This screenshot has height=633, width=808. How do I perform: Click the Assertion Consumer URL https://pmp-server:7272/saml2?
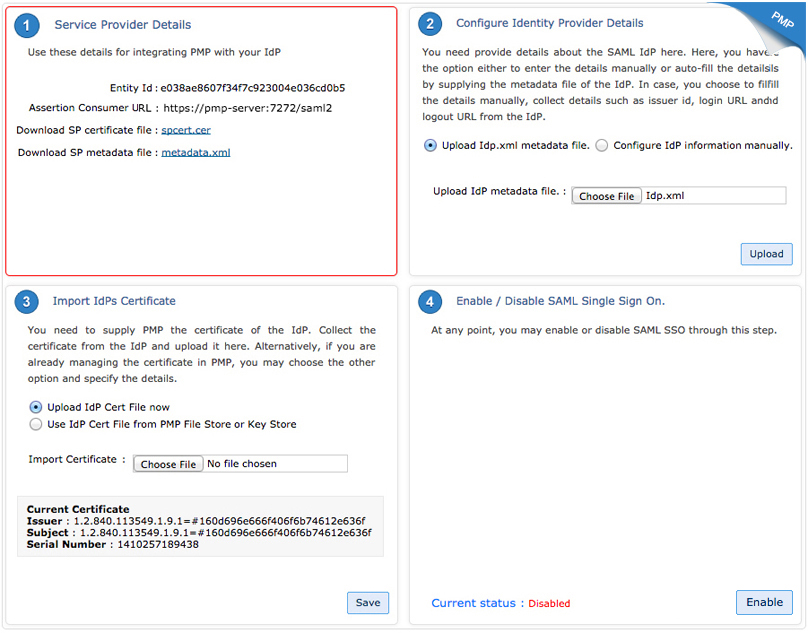(x=248, y=108)
